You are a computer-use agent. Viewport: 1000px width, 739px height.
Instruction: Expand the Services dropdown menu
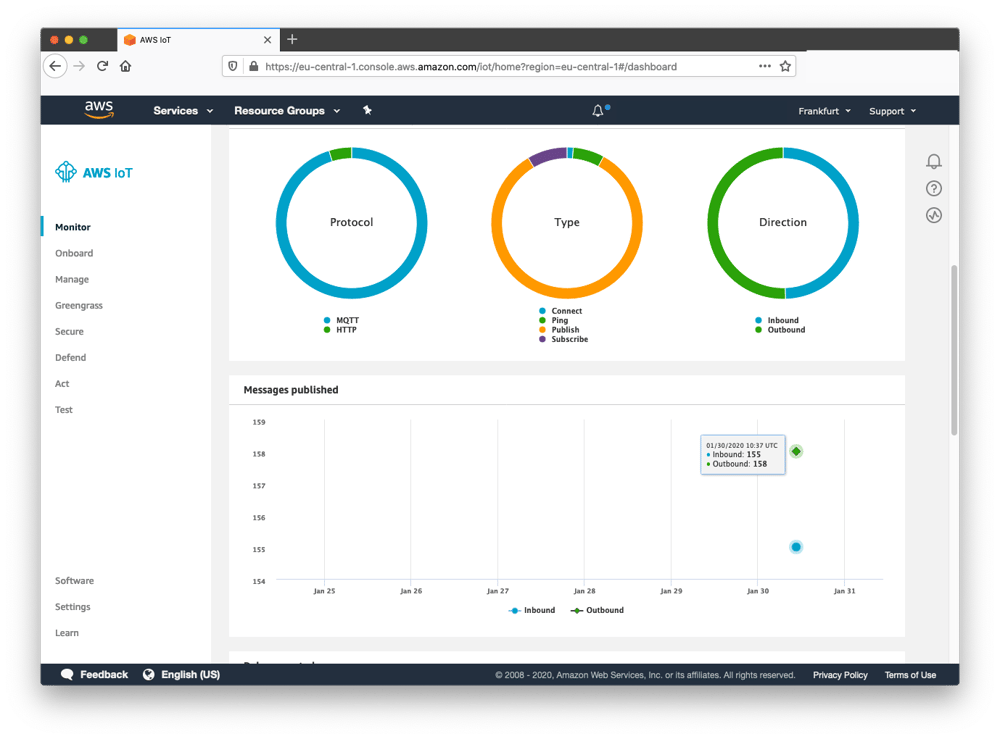coord(183,110)
